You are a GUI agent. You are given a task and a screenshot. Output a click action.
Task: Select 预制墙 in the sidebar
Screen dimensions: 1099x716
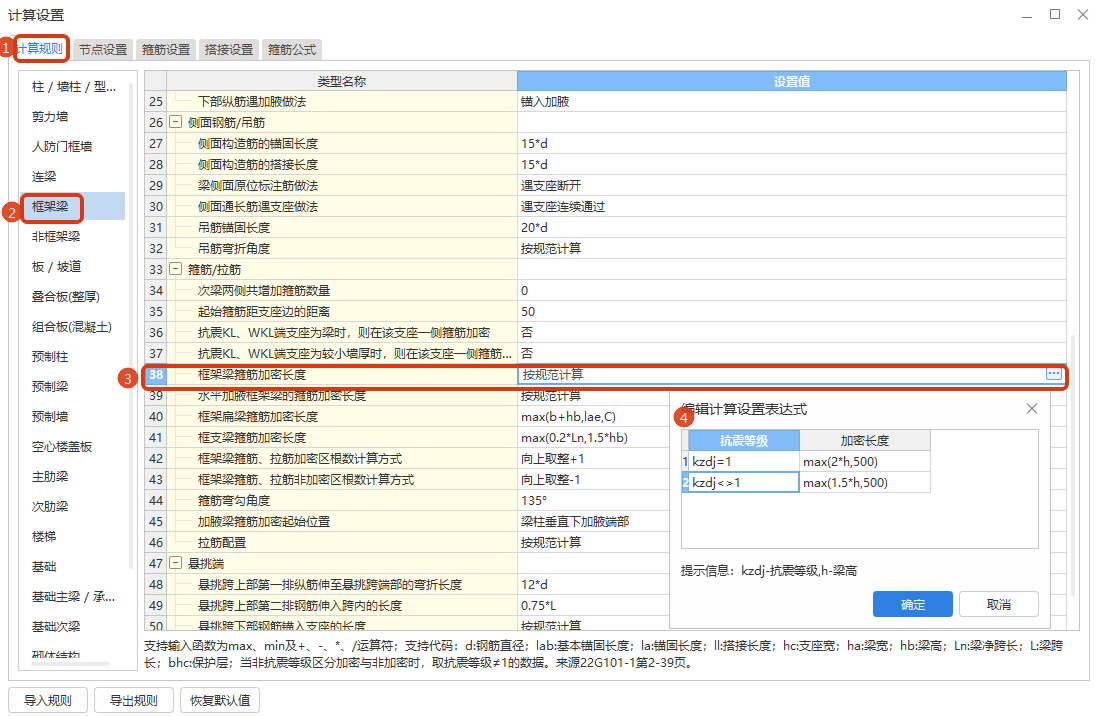point(73,417)
